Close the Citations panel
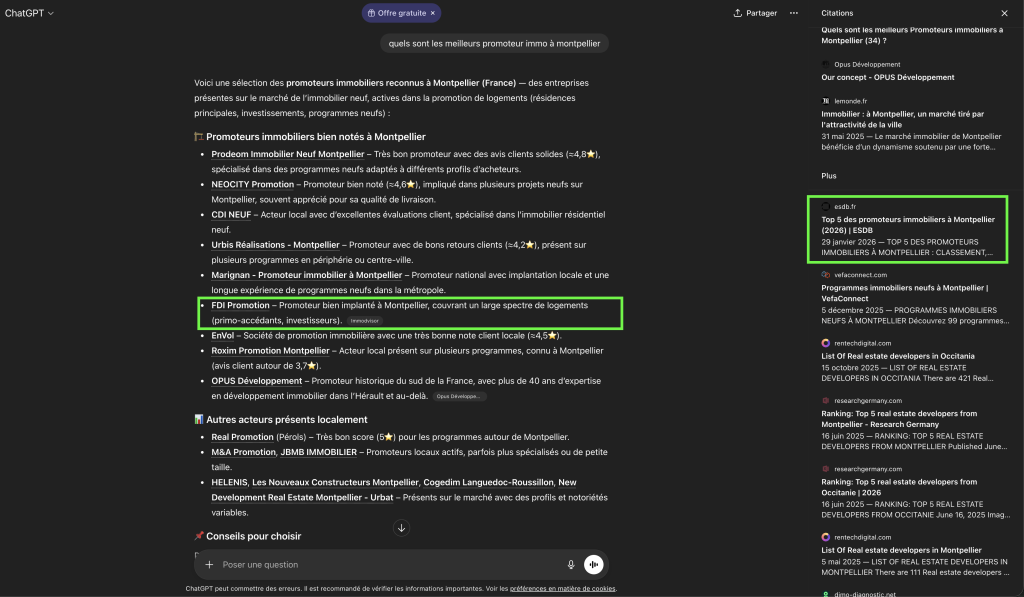The image size is (1024, 597). (1004, 13)
